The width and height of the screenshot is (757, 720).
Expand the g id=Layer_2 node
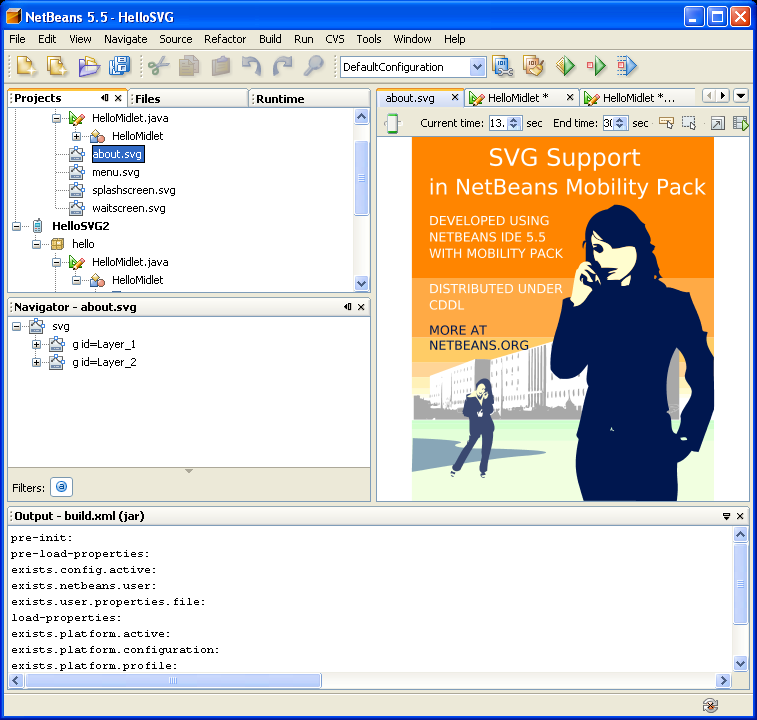click(36, 362)
